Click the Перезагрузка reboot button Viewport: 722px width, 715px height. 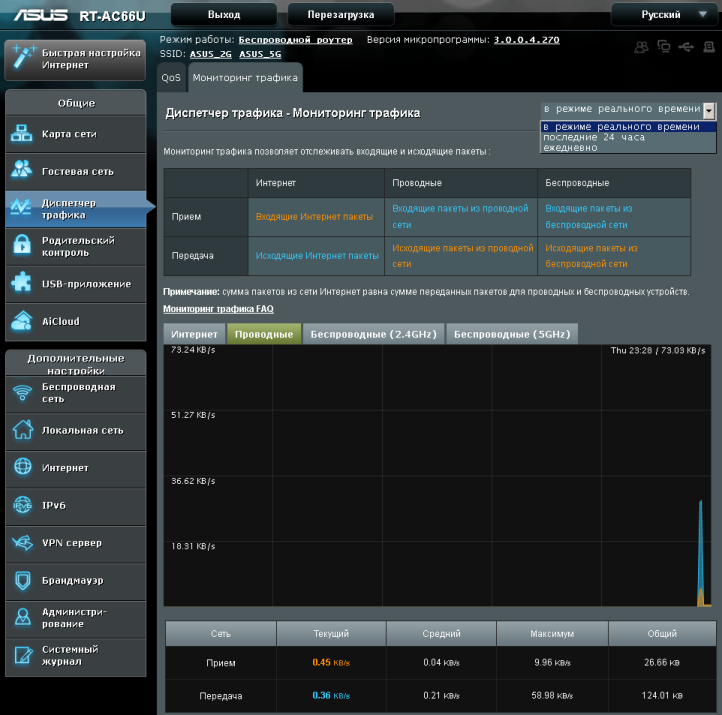pyautogui.click(x=341, y=14)
